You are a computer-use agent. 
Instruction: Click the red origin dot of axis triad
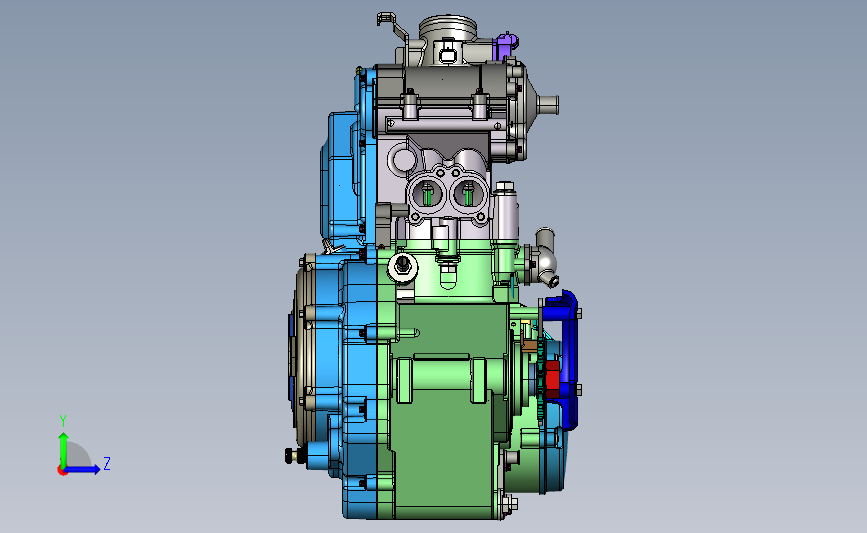62,471
